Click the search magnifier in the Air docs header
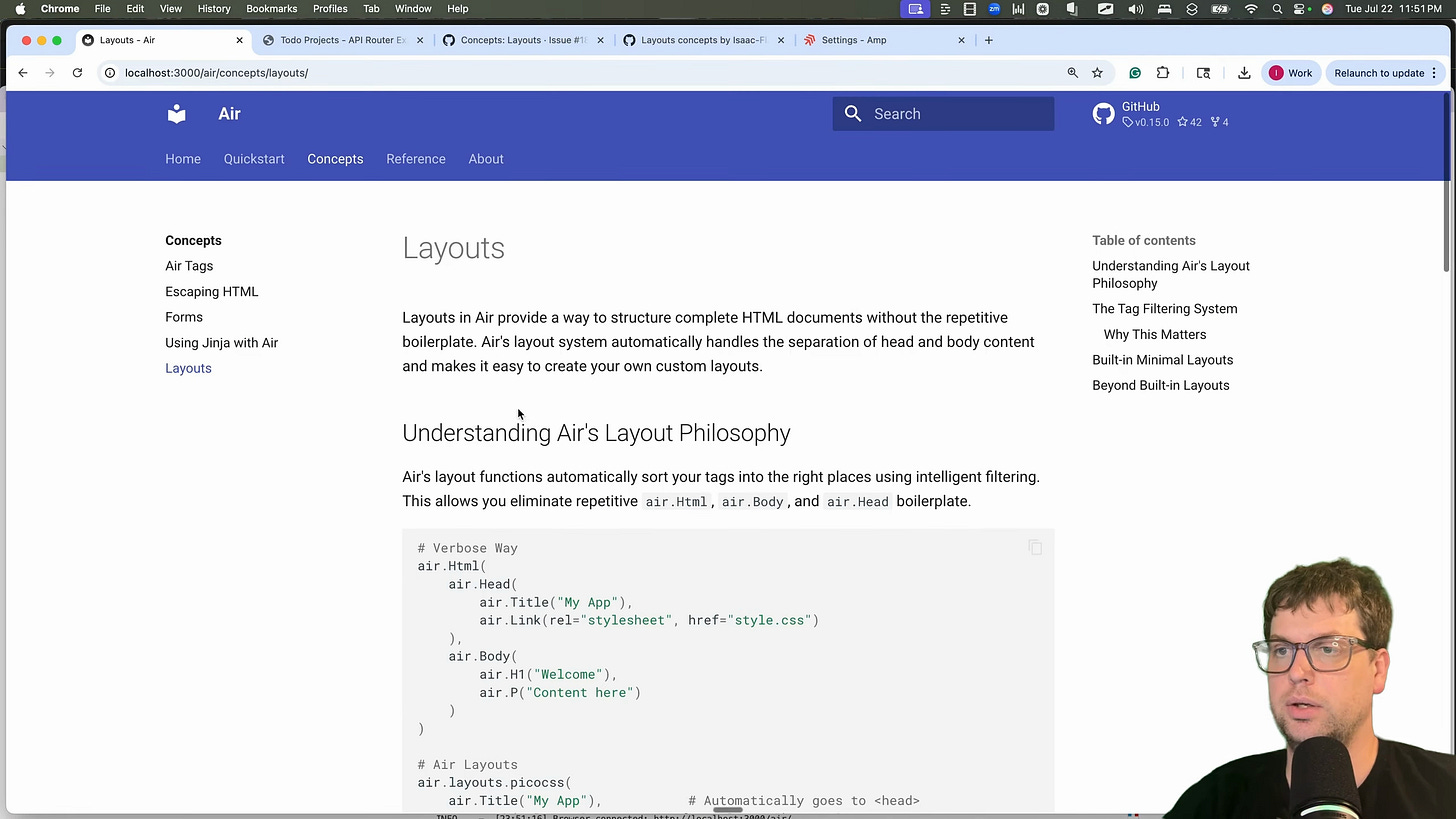The width and height of the screenshot is (1456, 819). pos(852,113)
